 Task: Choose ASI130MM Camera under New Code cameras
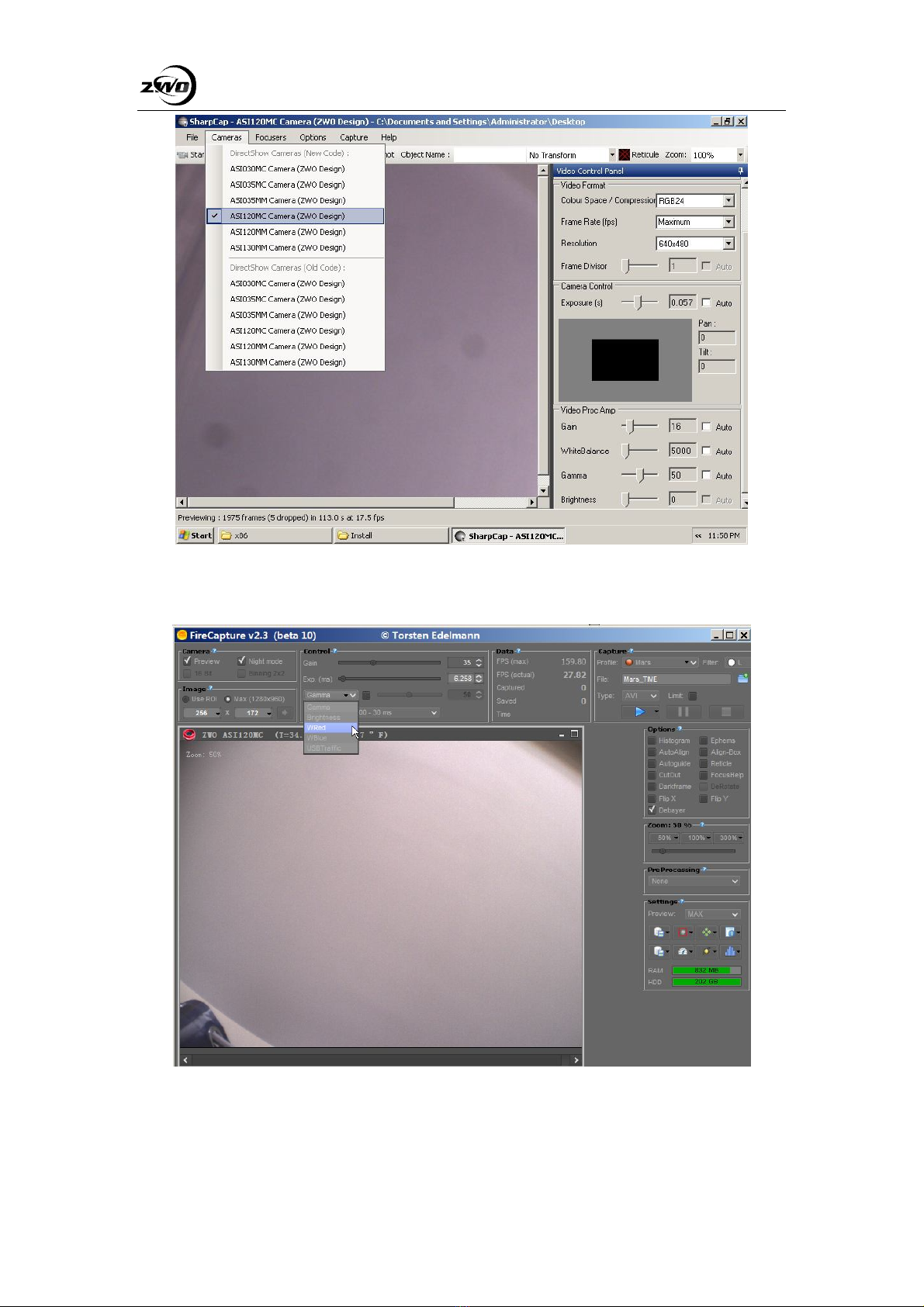pyautogui.click(x=295, y=248)
